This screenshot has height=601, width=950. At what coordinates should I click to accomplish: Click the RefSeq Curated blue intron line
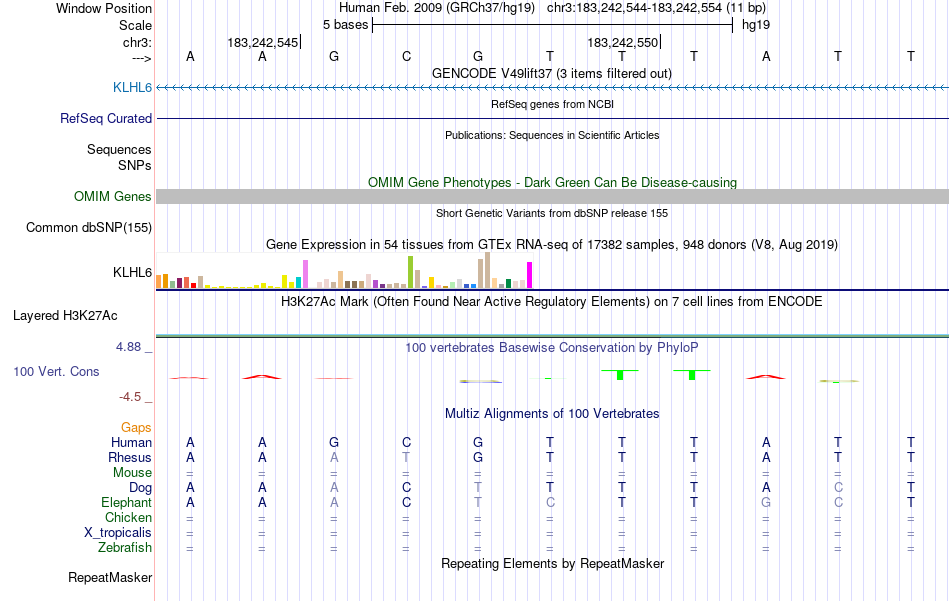[552, 118]
